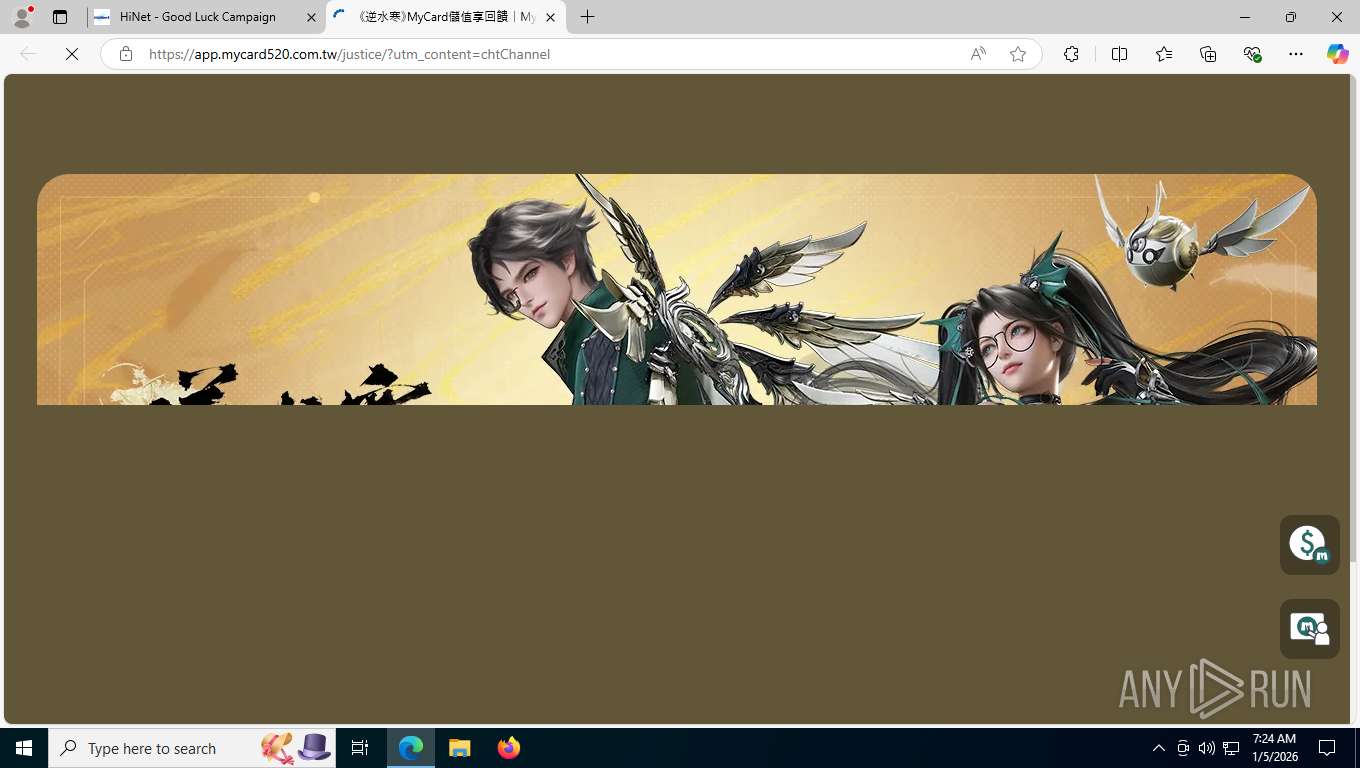Open Microsoft Edge from taskbar

411,748
